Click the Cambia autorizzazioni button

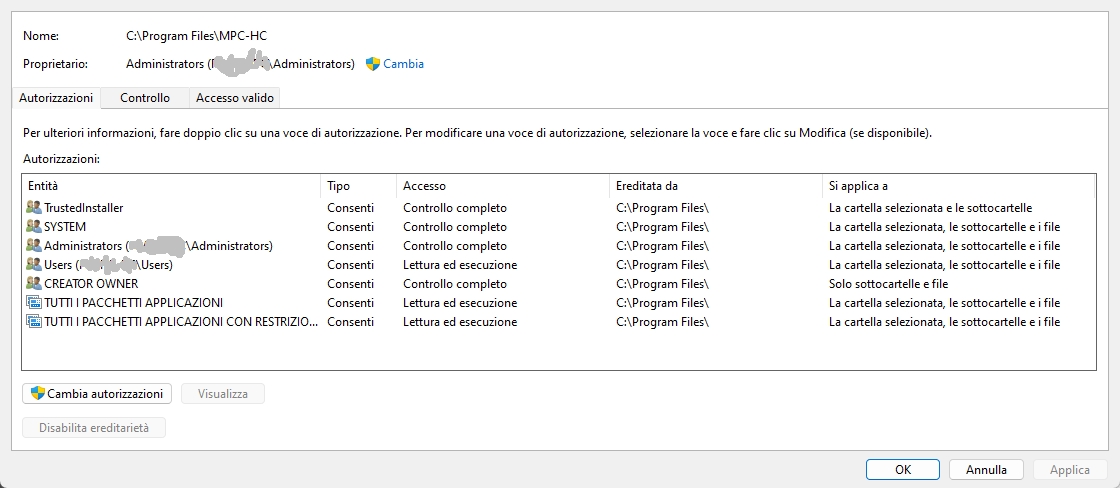click(97, 394)
